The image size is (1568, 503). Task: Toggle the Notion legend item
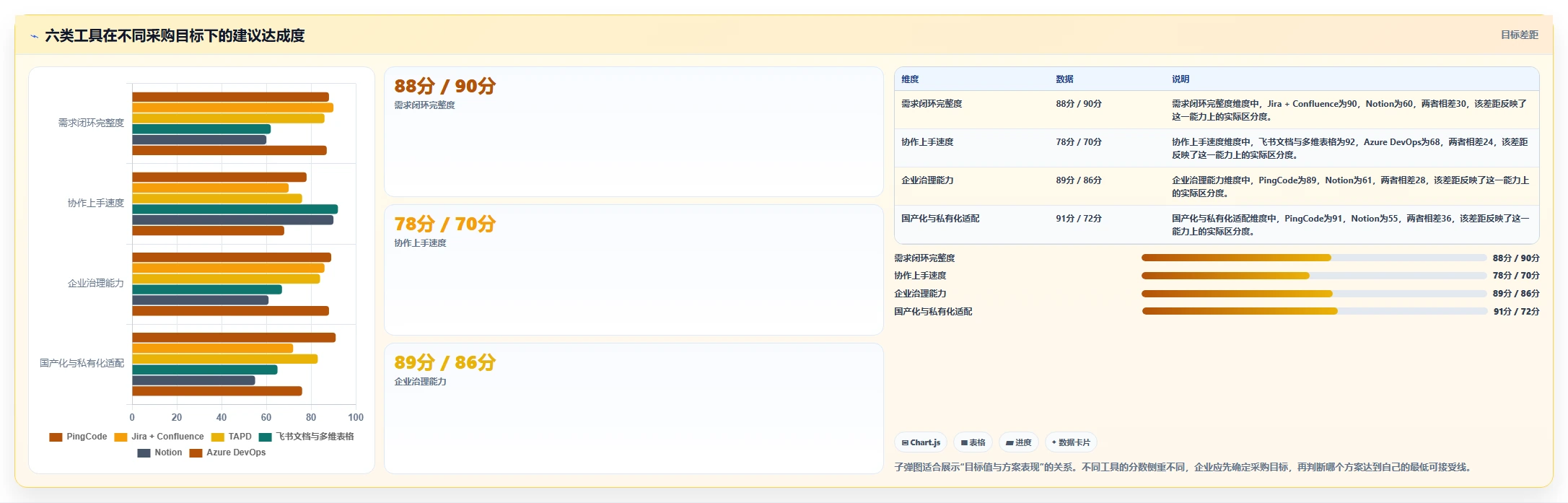click(159, 452)
